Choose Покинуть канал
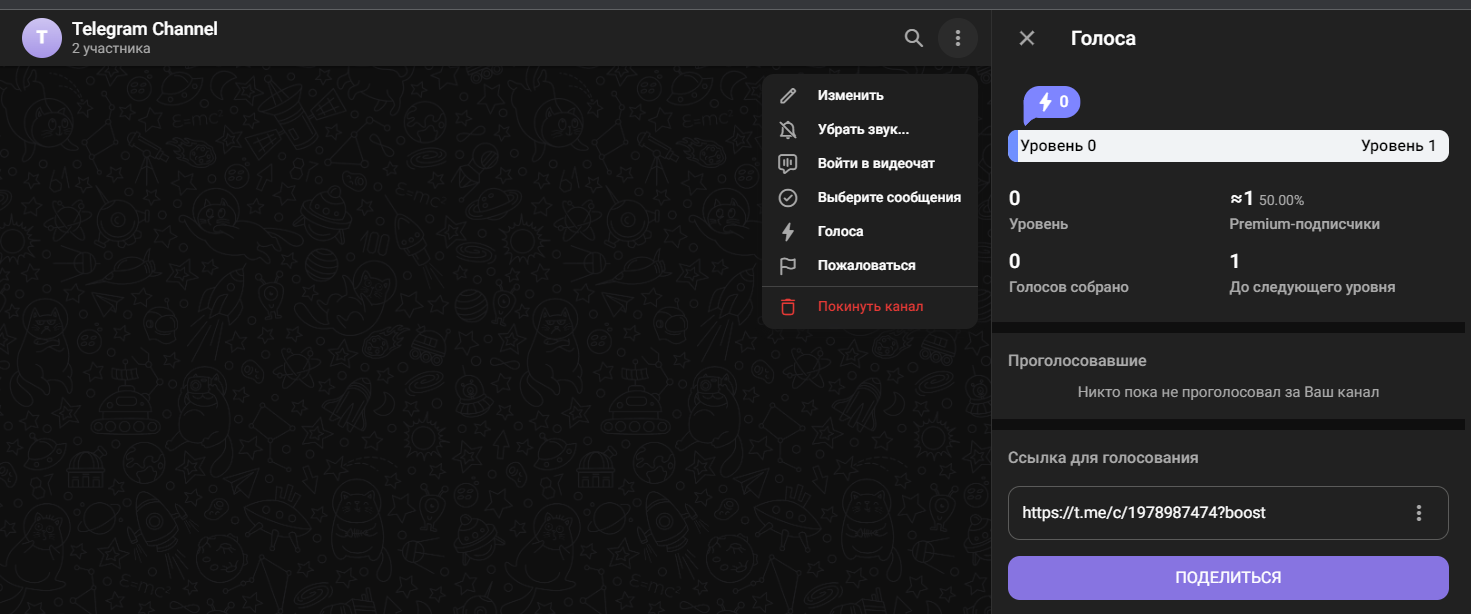Screen dimensions: 1471x614 [x=870, y=307]
